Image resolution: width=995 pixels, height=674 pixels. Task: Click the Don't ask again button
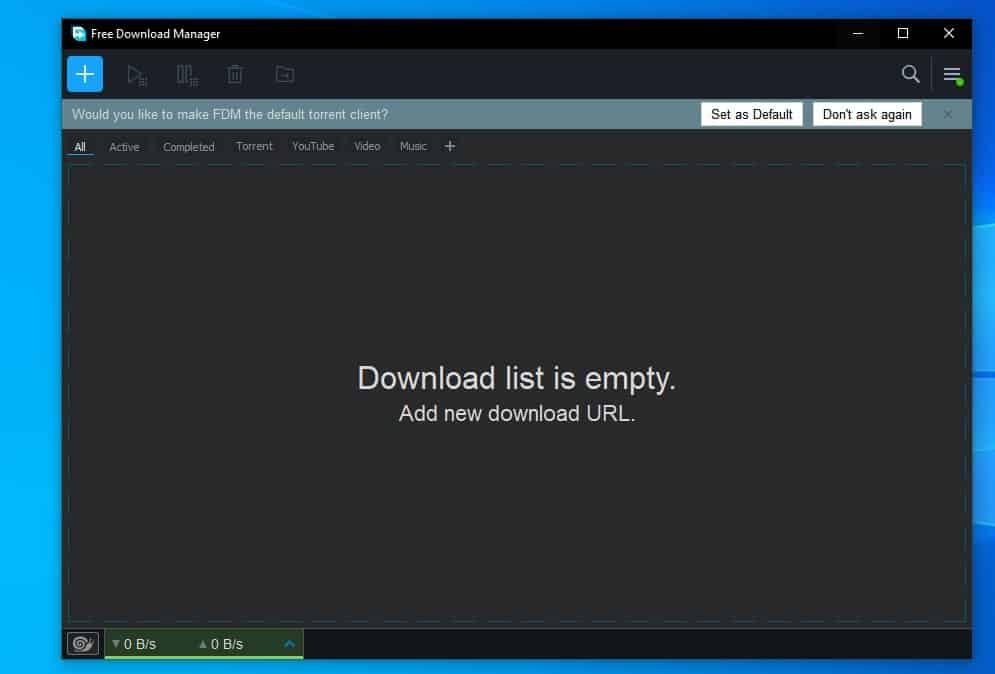[867, 114]
